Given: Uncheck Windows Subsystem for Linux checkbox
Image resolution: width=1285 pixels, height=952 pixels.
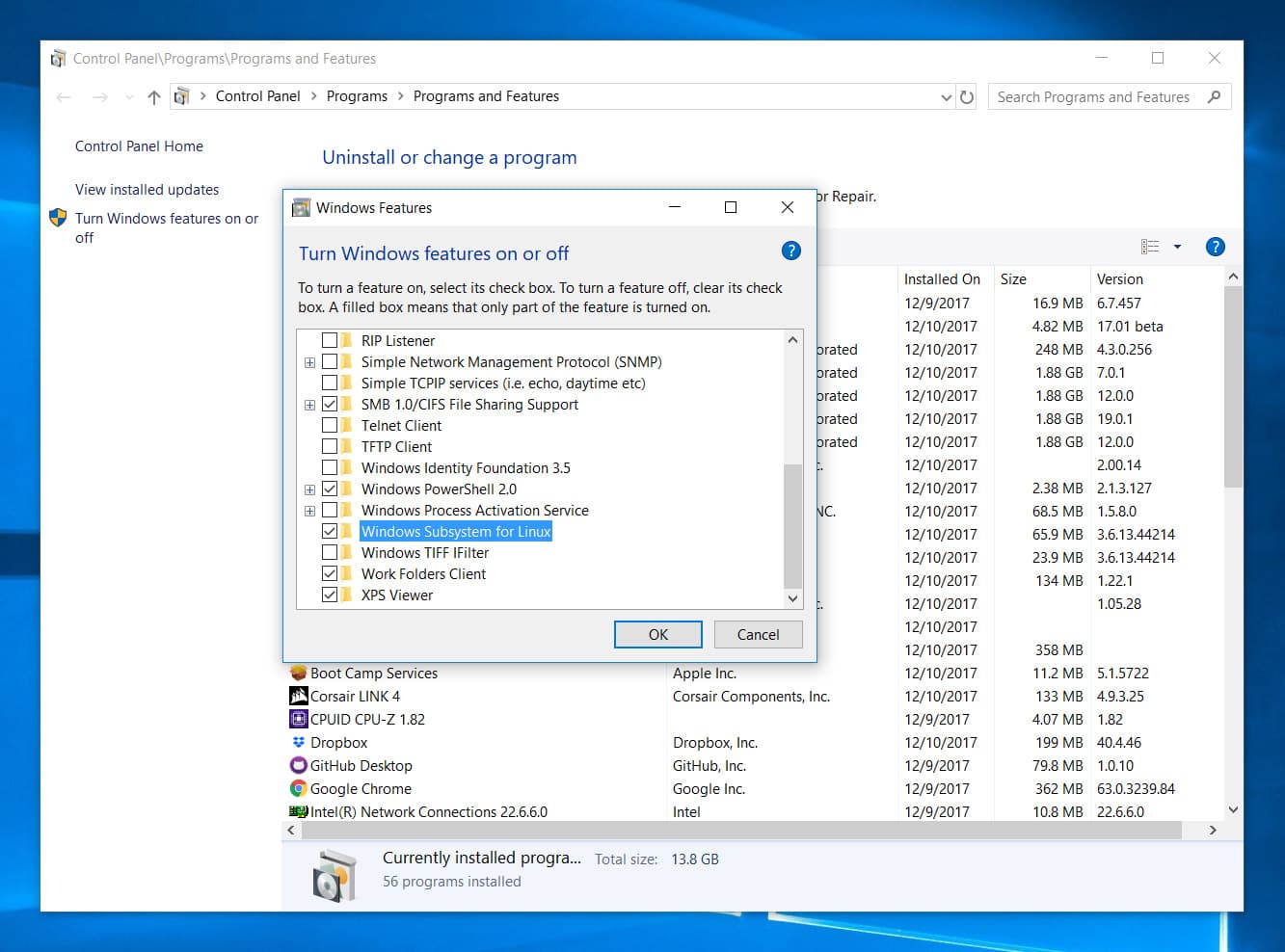Looking at the screenshot, I should [x=330, y=531].
